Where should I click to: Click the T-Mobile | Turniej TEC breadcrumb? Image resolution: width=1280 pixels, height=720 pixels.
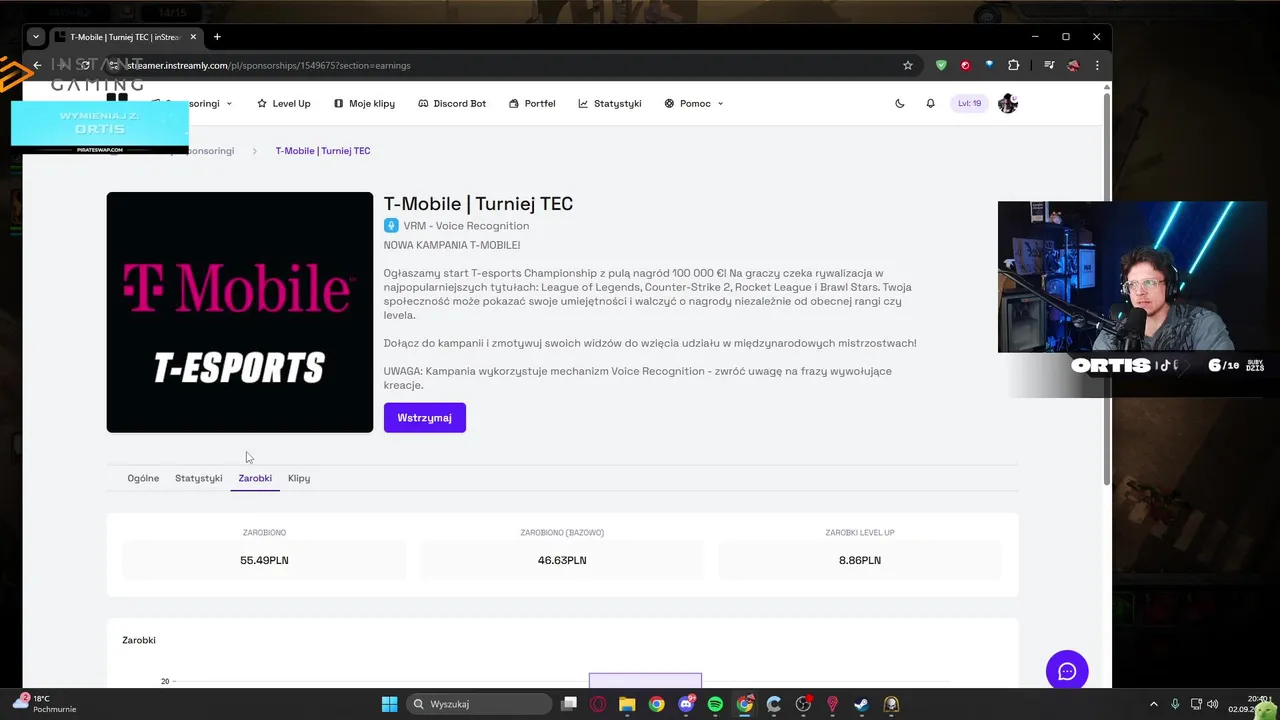(x=323, y=151)
